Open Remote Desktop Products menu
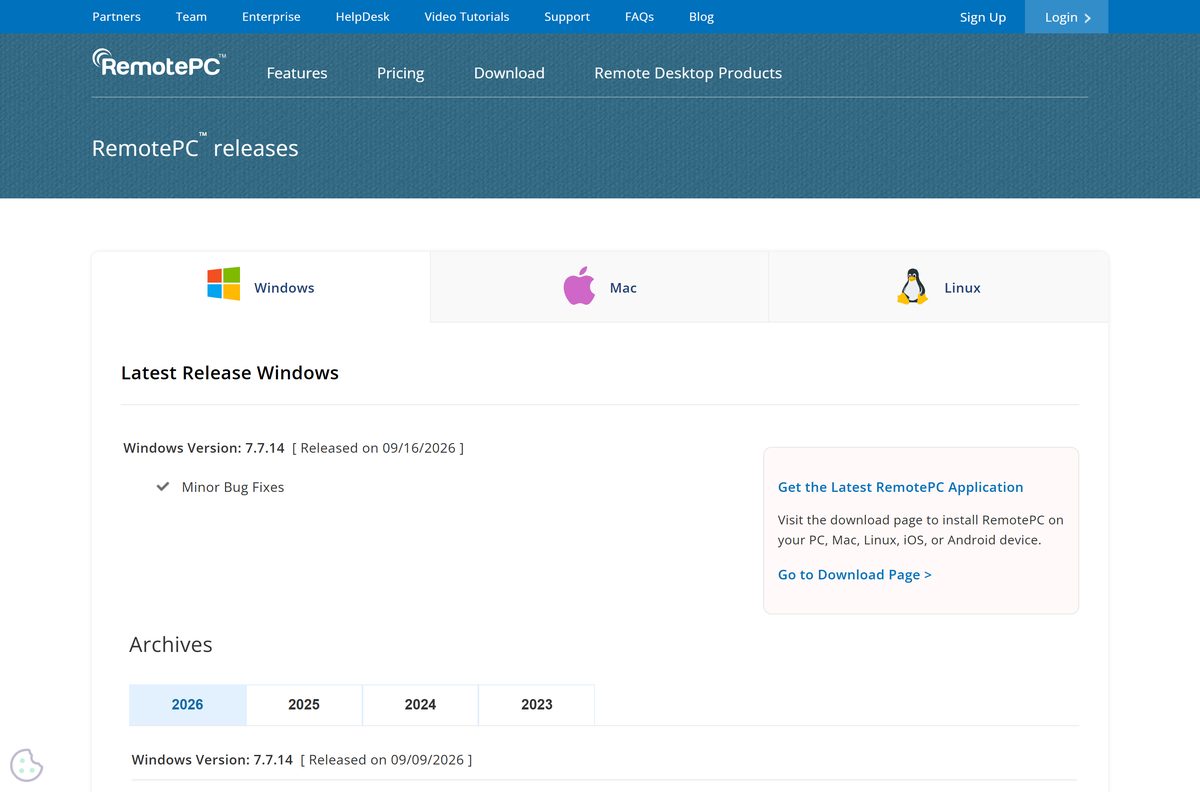The height and width of the screenshot is (792, 1200). (688, 73)
